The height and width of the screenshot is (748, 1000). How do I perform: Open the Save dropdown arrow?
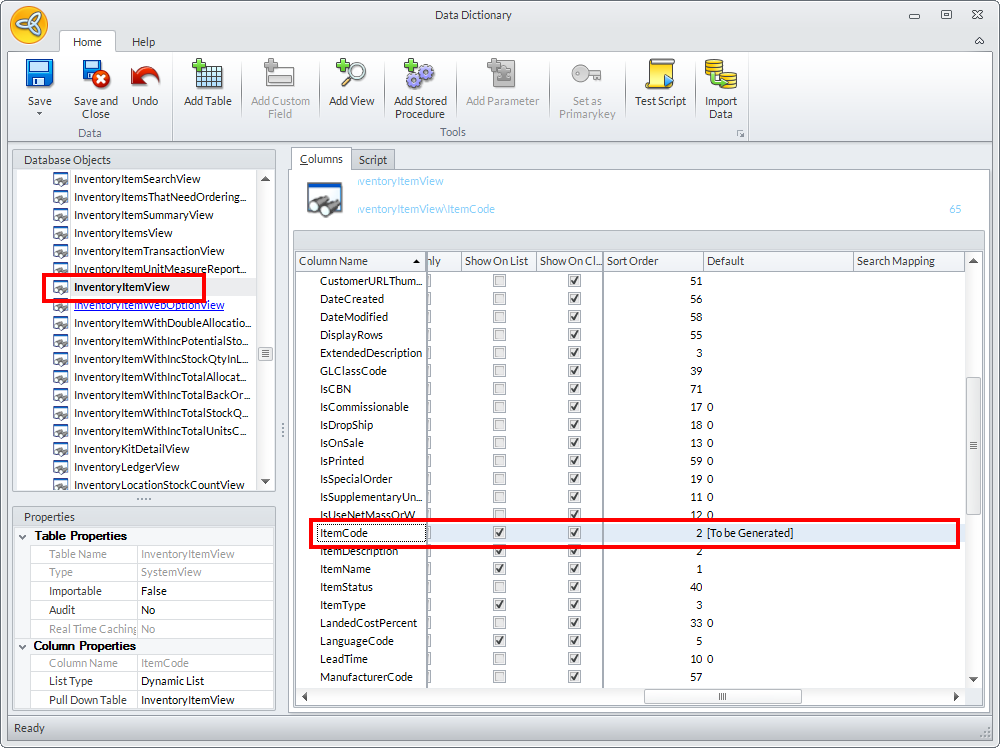(39, 114)
